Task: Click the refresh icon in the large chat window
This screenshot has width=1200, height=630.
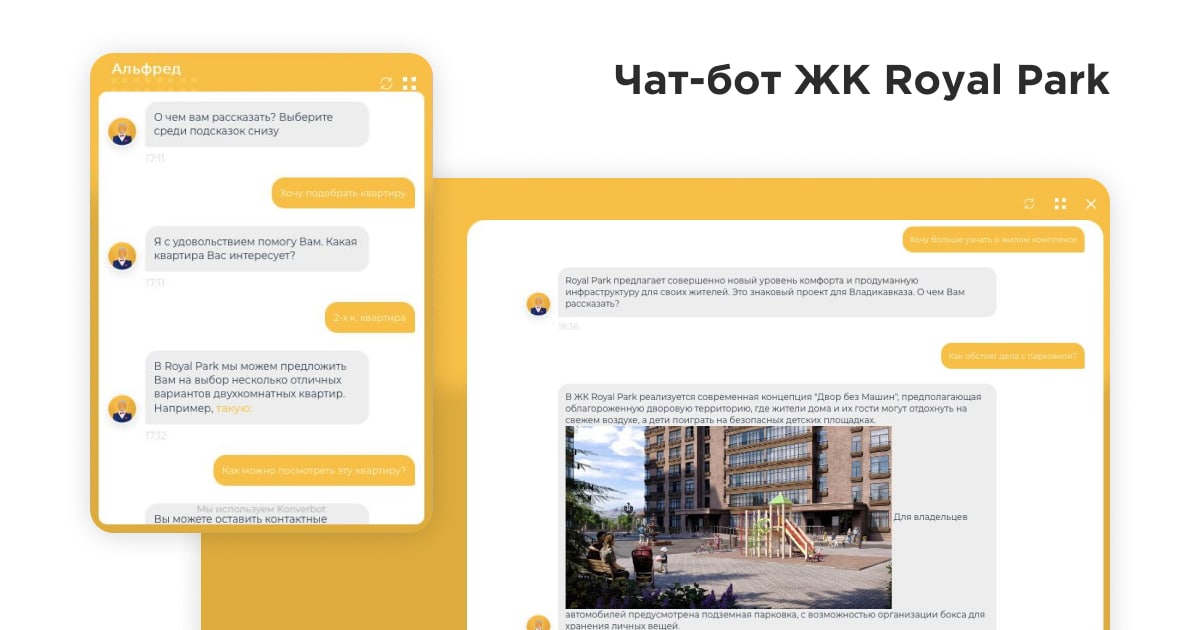Action: (x=1029, y=204)
